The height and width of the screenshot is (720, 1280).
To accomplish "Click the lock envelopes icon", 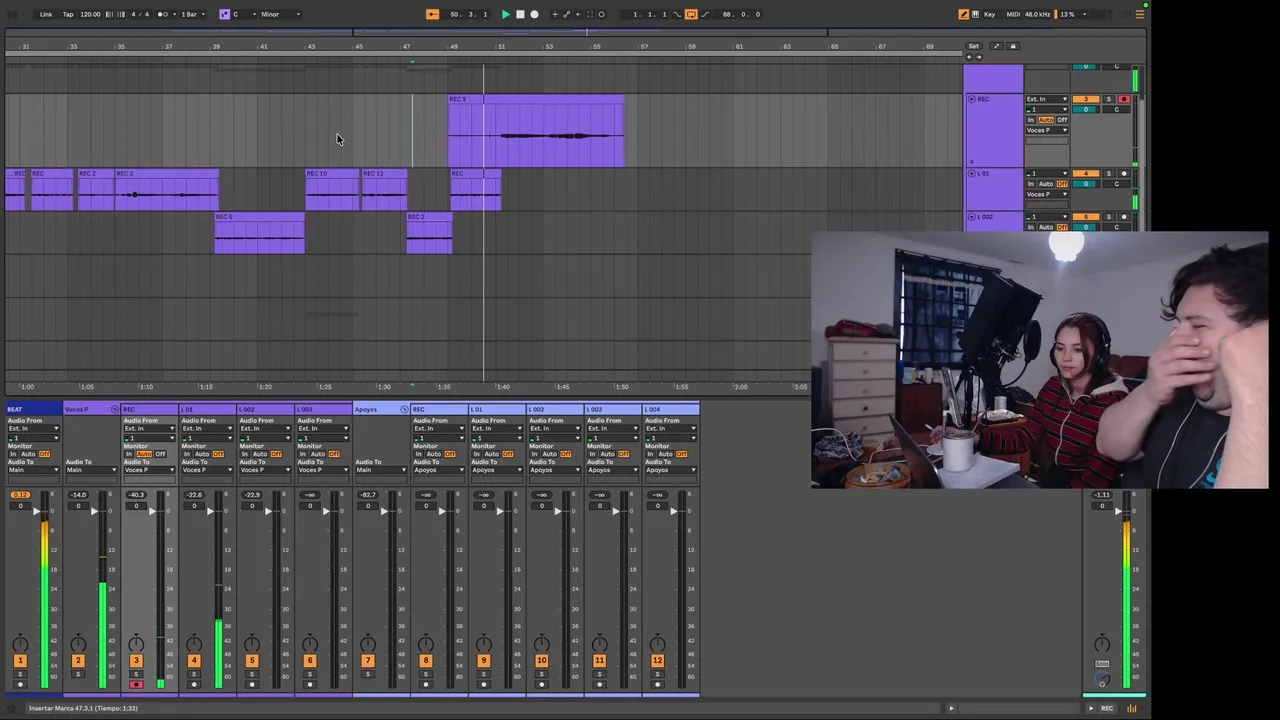I will pyautogui.click(x=1012, y=46).
